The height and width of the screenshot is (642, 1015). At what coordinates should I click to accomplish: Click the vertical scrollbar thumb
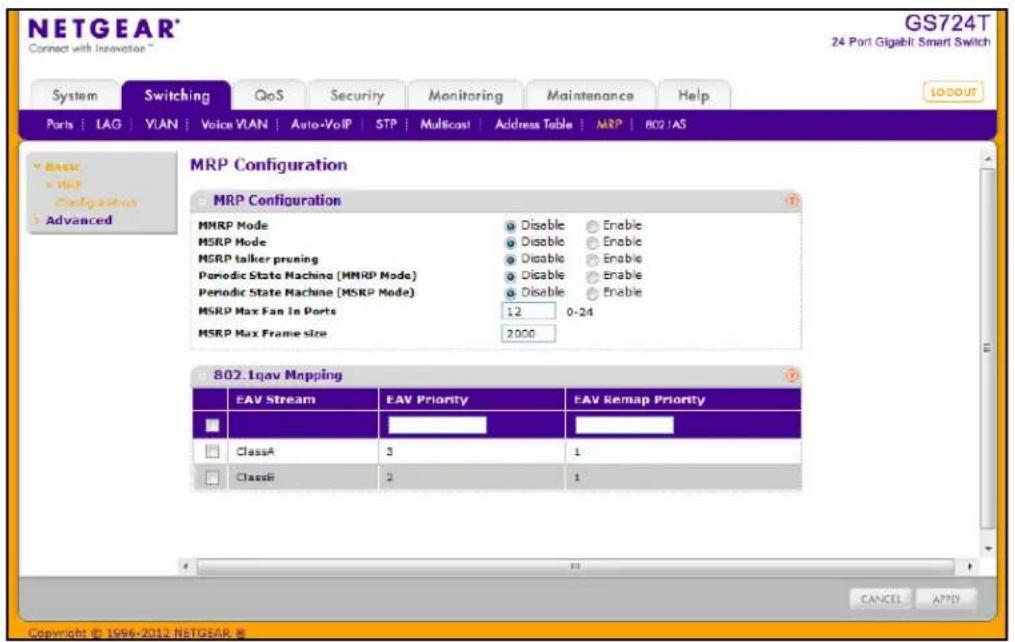point(988,348)
